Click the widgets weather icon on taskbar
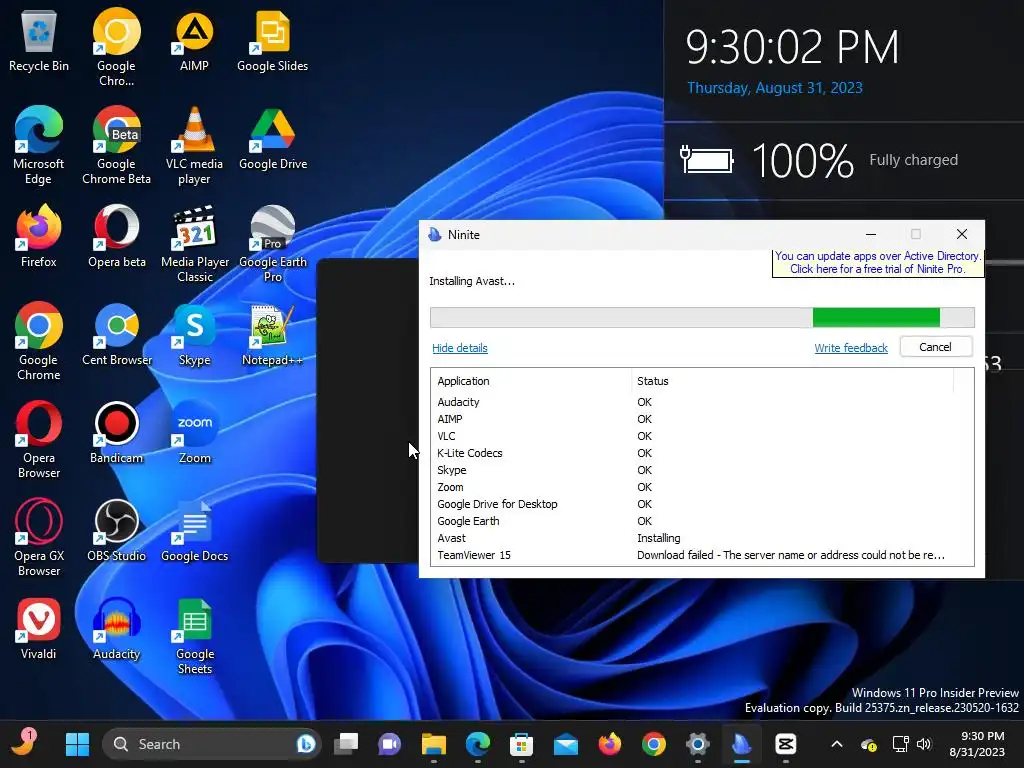This screenshot has width=1024, height=768. [24, 743]
